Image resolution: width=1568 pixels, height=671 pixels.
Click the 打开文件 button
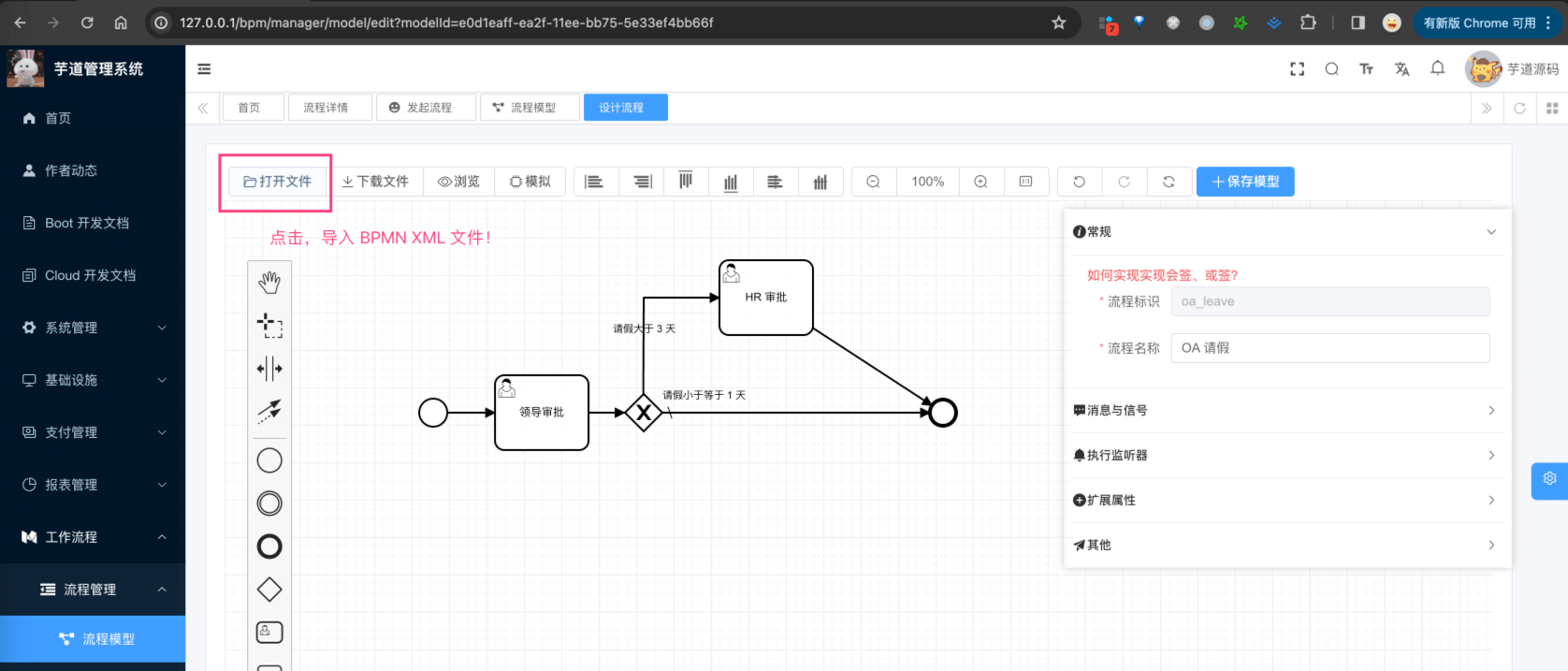pos(277,182)
